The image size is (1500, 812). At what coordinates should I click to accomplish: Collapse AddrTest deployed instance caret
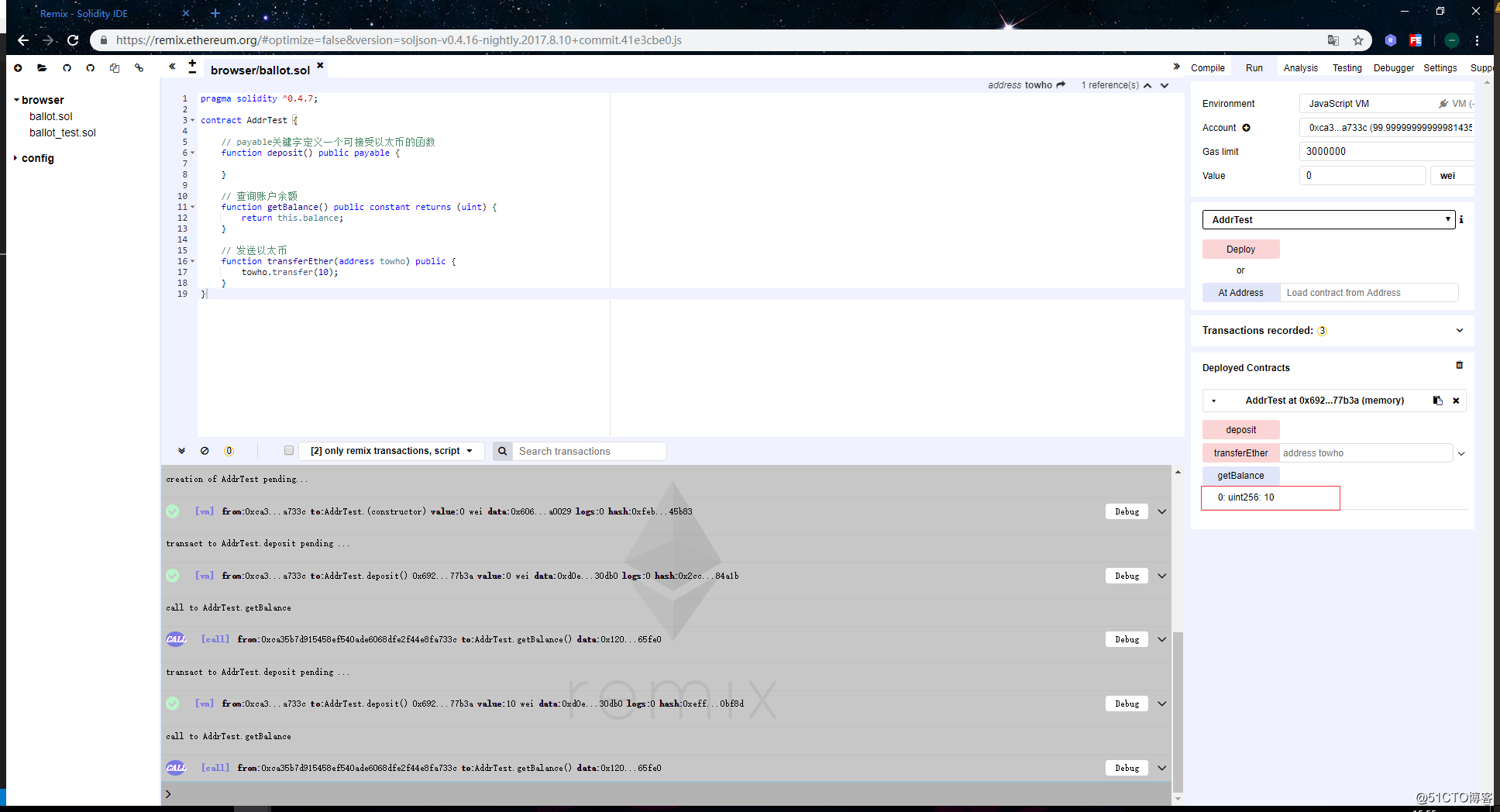[x=1214, y=401]
